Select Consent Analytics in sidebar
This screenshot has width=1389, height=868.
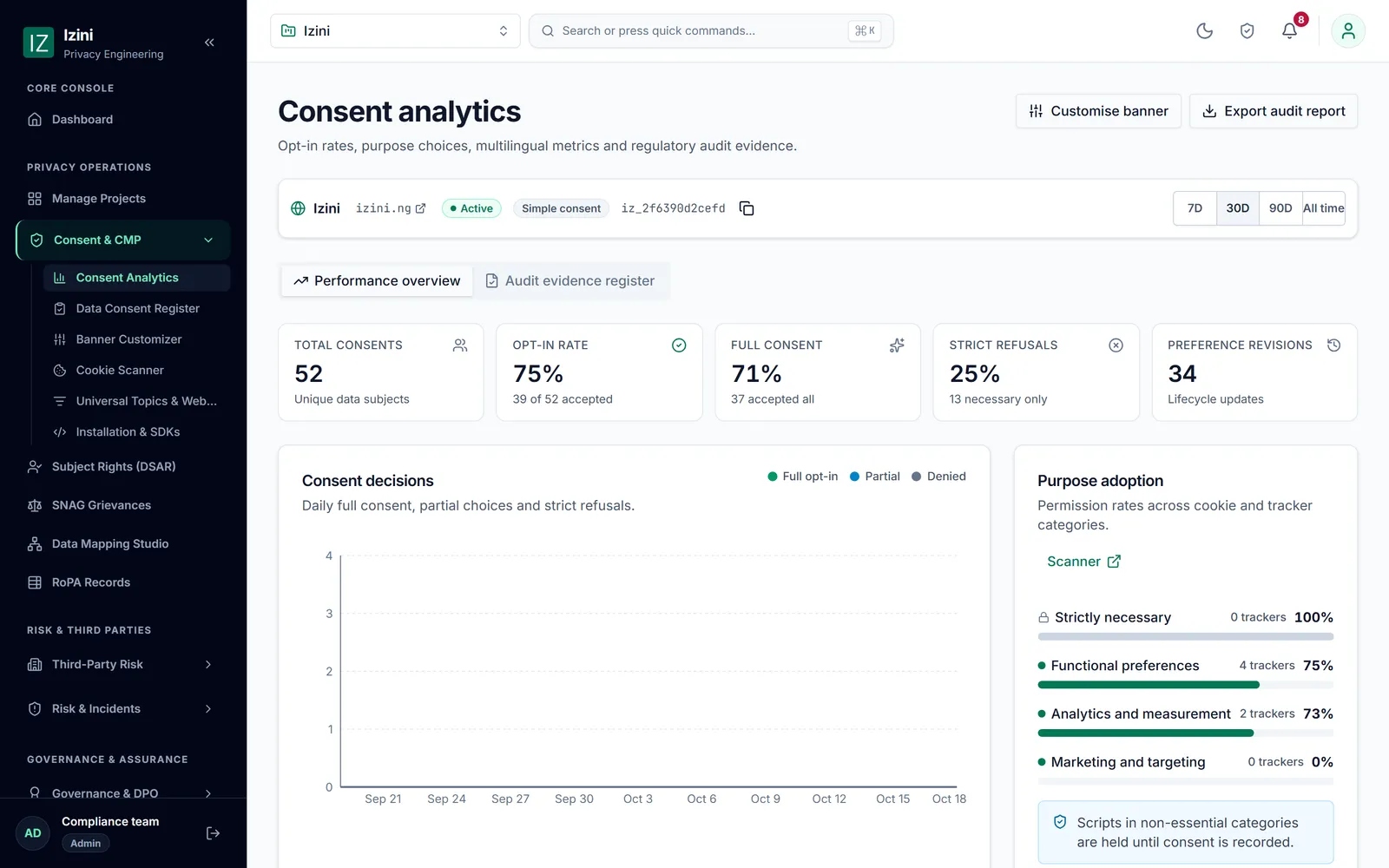pyautogui.click(x=137, y=278)
